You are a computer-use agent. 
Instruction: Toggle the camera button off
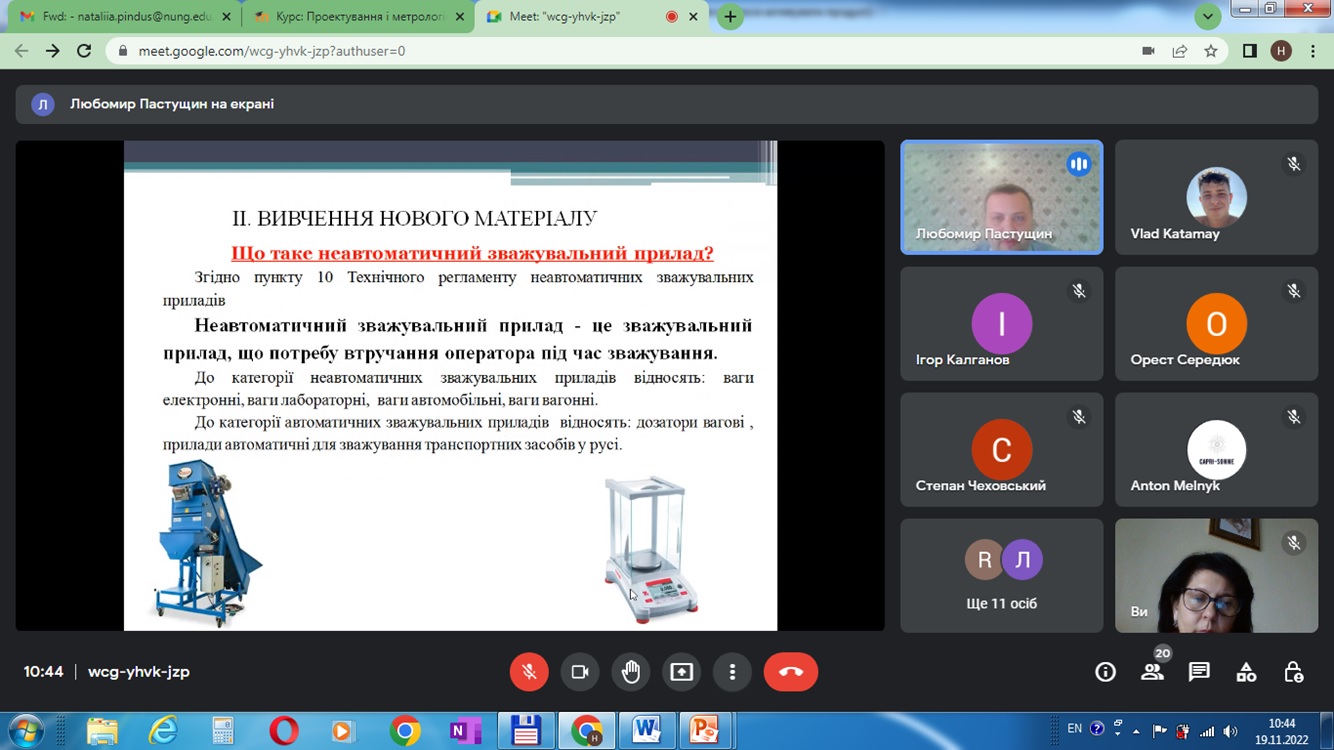tap(579, 672)
